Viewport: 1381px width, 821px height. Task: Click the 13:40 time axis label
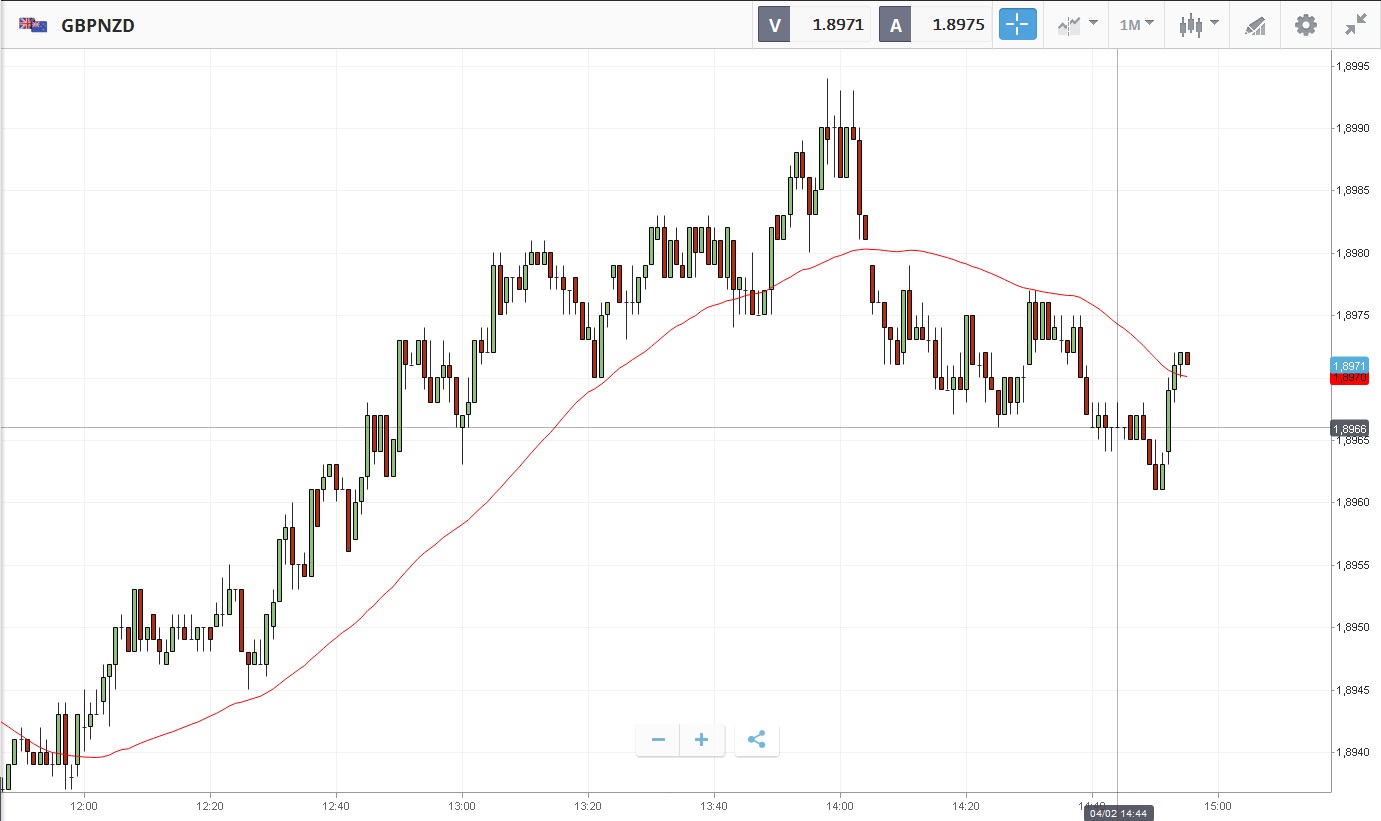[x=714, y=804]
